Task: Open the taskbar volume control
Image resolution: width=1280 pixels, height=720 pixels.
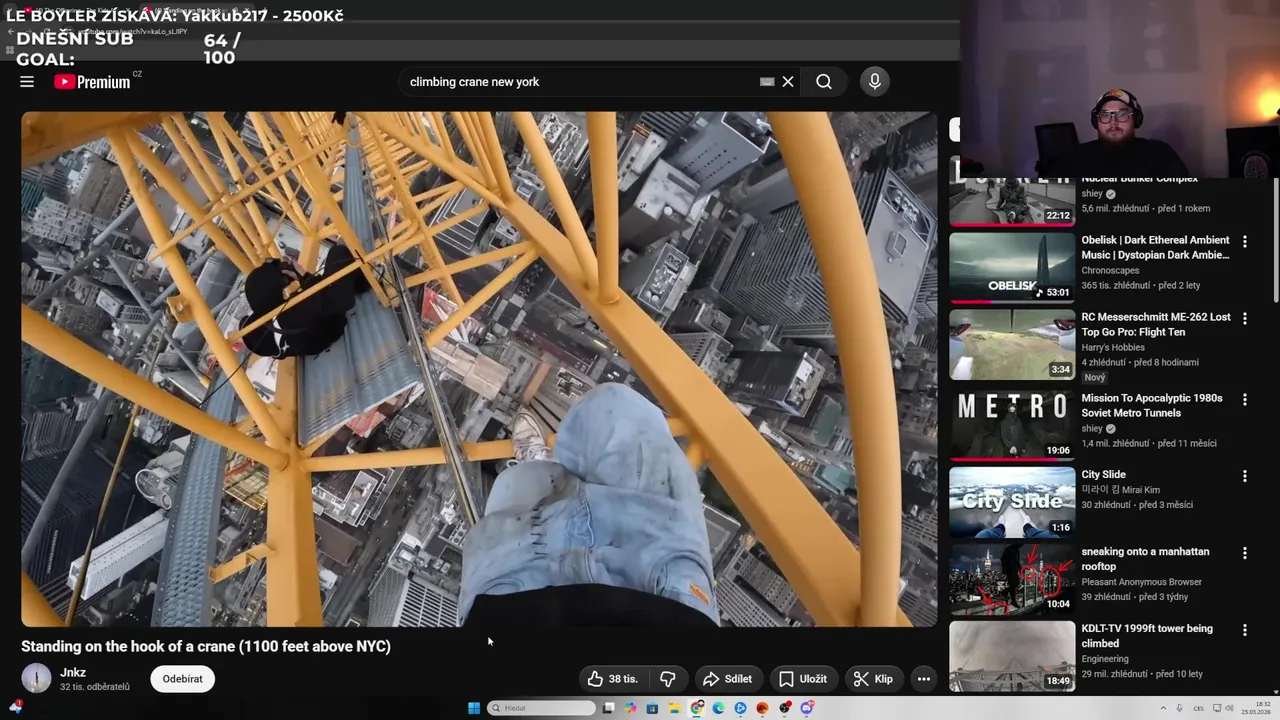Action: coord(1228,708)
